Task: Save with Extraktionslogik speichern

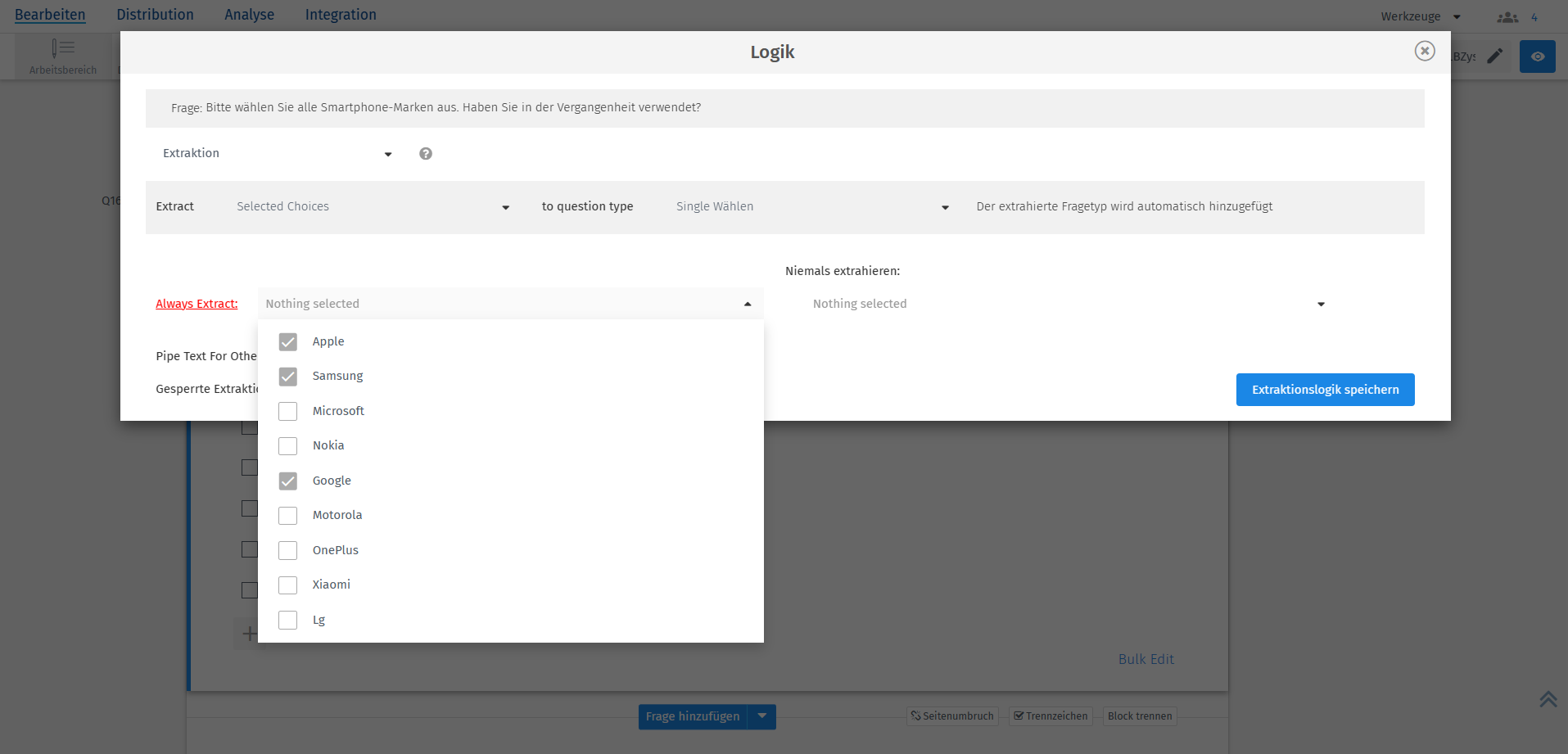Action: pyautogui.click(x=1325, y=389)
